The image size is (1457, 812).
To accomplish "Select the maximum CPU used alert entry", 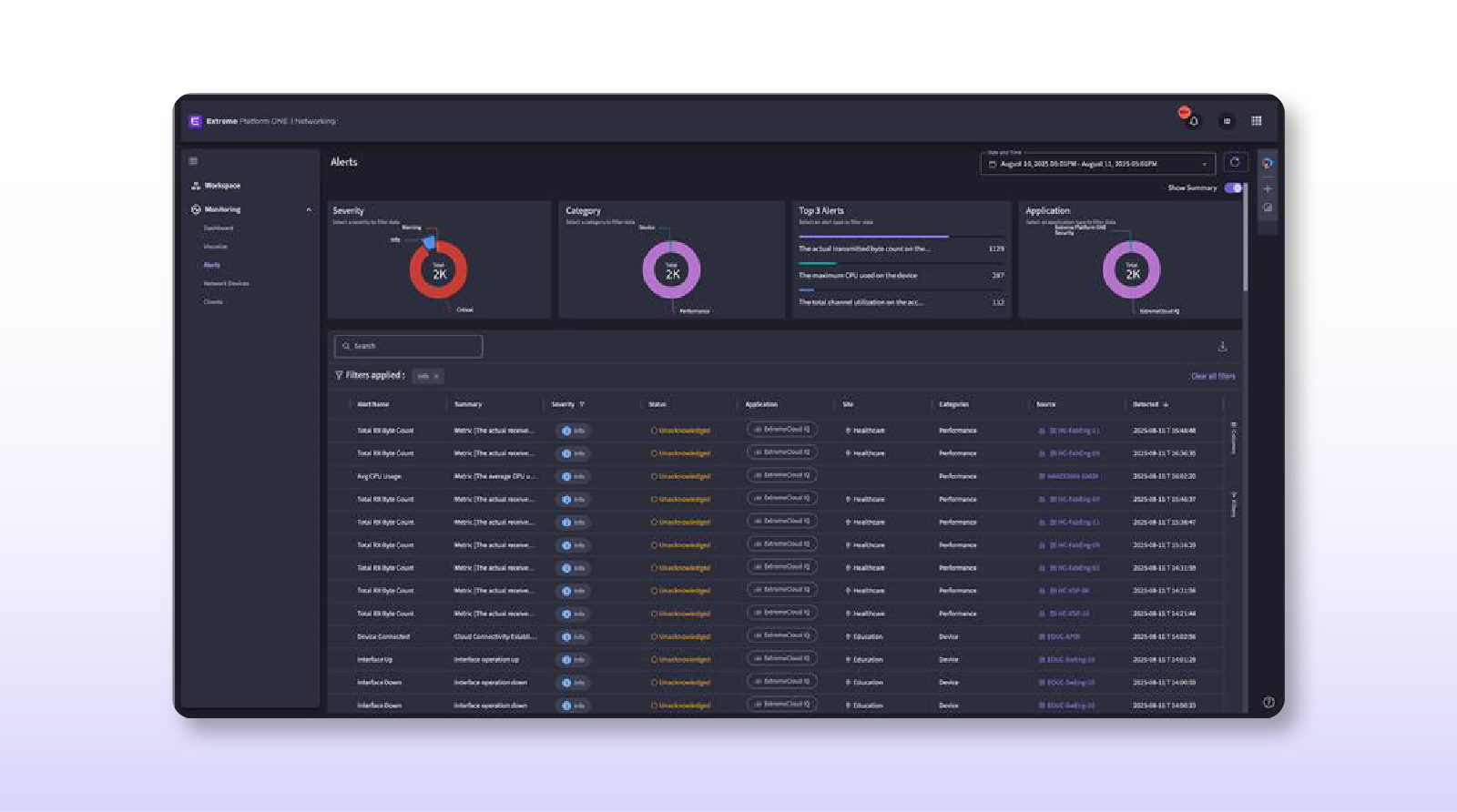I will click(902, 275).
